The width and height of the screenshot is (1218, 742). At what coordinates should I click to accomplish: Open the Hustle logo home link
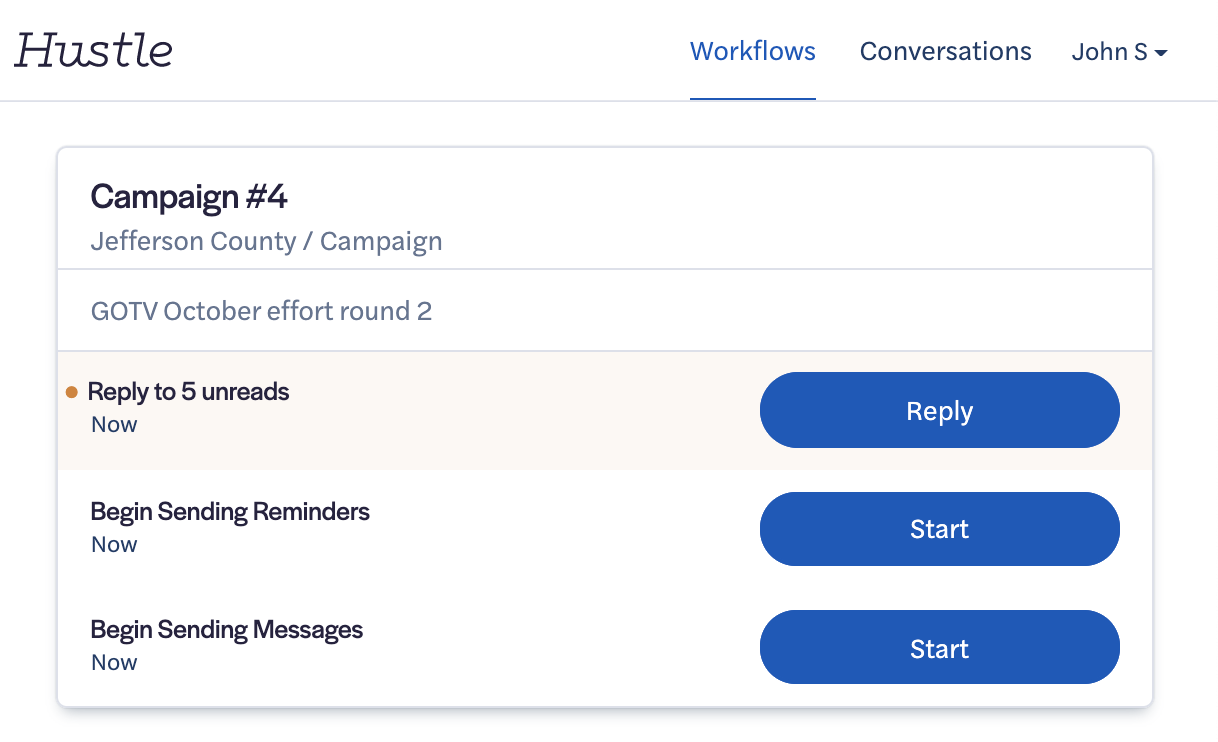(x=93, y=50)
